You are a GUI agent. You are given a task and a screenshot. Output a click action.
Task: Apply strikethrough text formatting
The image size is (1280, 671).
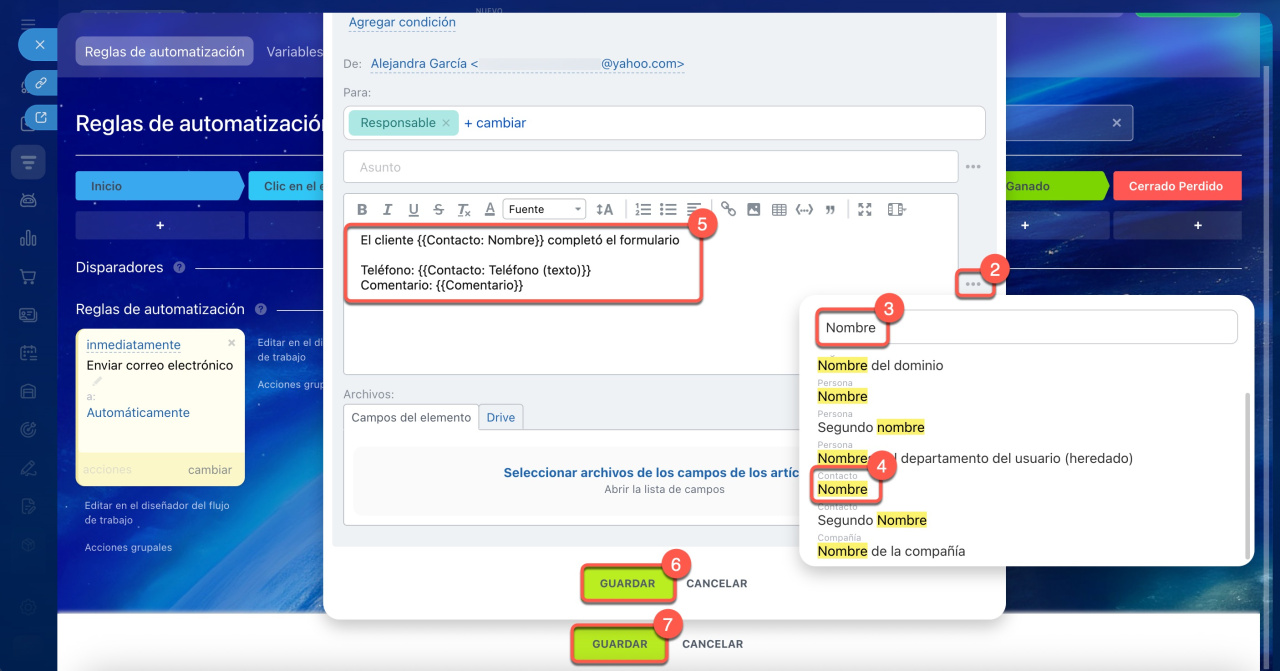[x=439, y=209]
